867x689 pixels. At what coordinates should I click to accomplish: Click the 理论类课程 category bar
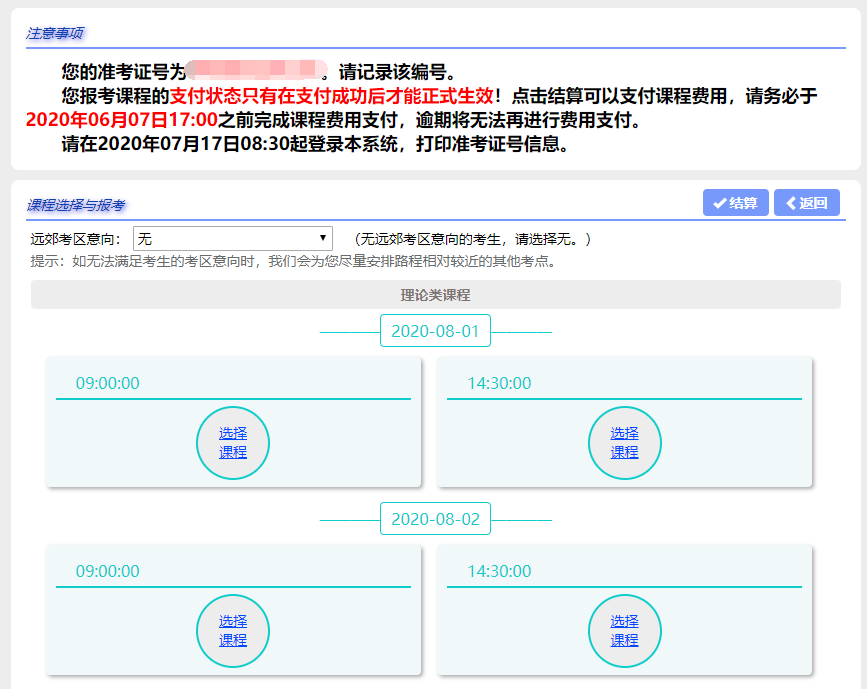coord(433,294)
